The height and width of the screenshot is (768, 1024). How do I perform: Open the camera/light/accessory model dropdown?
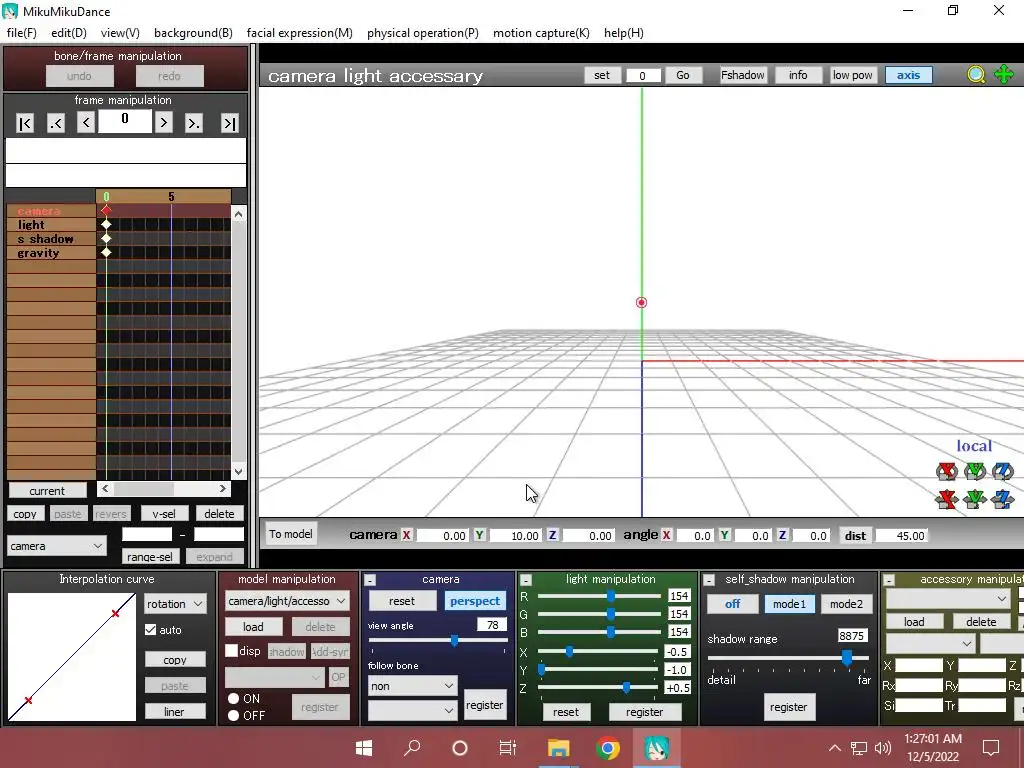pos(287,601)
